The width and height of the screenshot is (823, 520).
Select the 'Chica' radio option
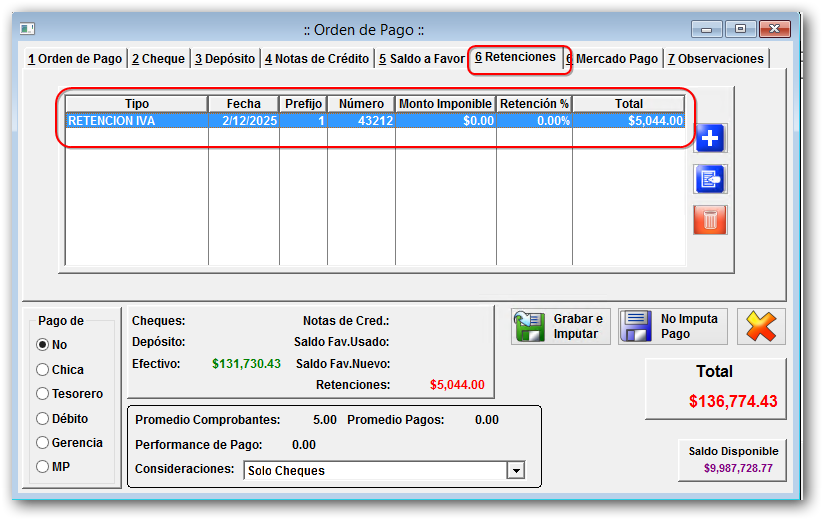coord(43,370)
